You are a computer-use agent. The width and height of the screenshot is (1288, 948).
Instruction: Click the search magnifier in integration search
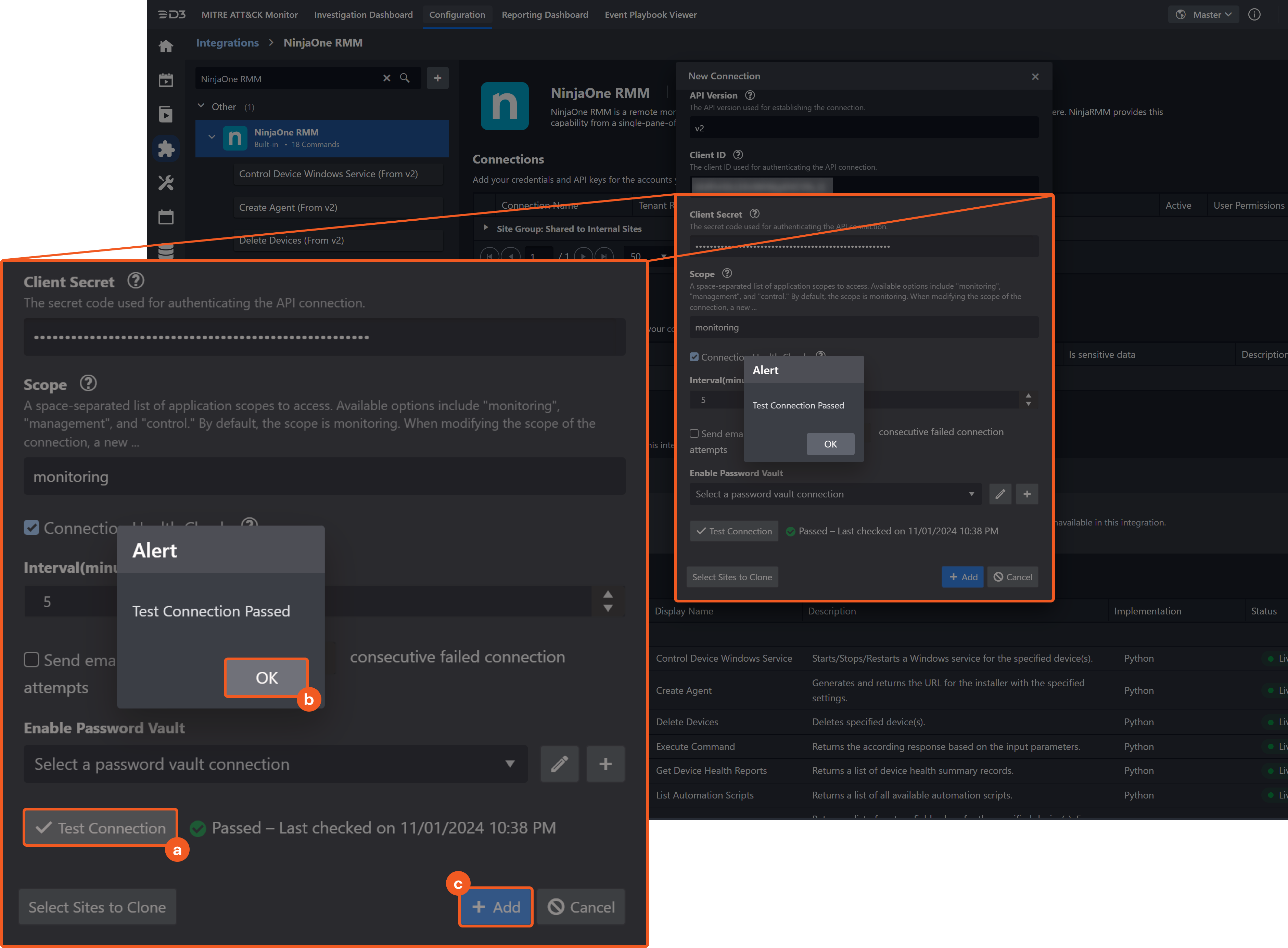tap(405, 78)
